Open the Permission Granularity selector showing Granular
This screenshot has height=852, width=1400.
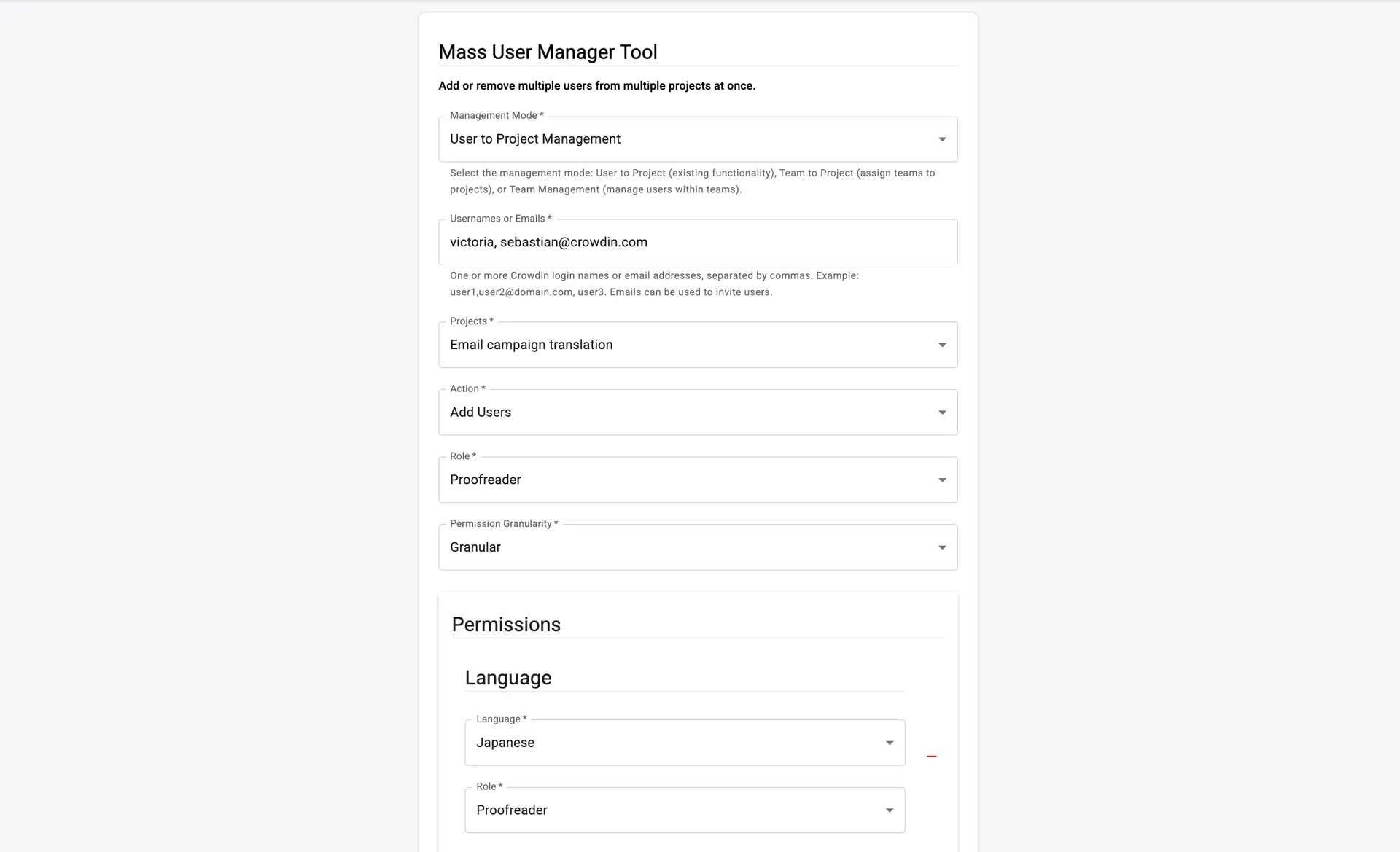[656, 547]
